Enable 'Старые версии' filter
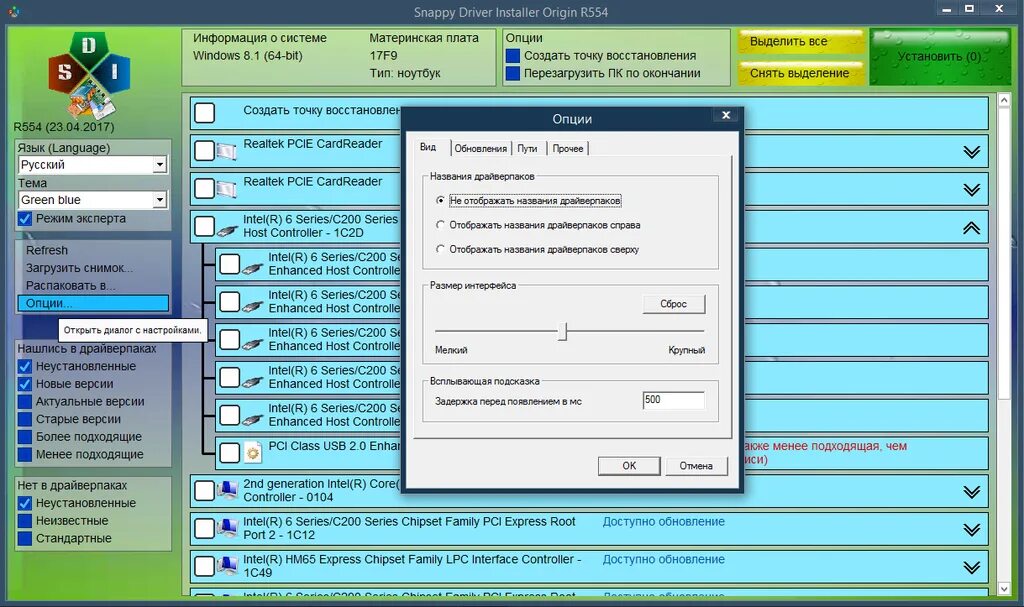The image size is (1024, 607). 25,419
